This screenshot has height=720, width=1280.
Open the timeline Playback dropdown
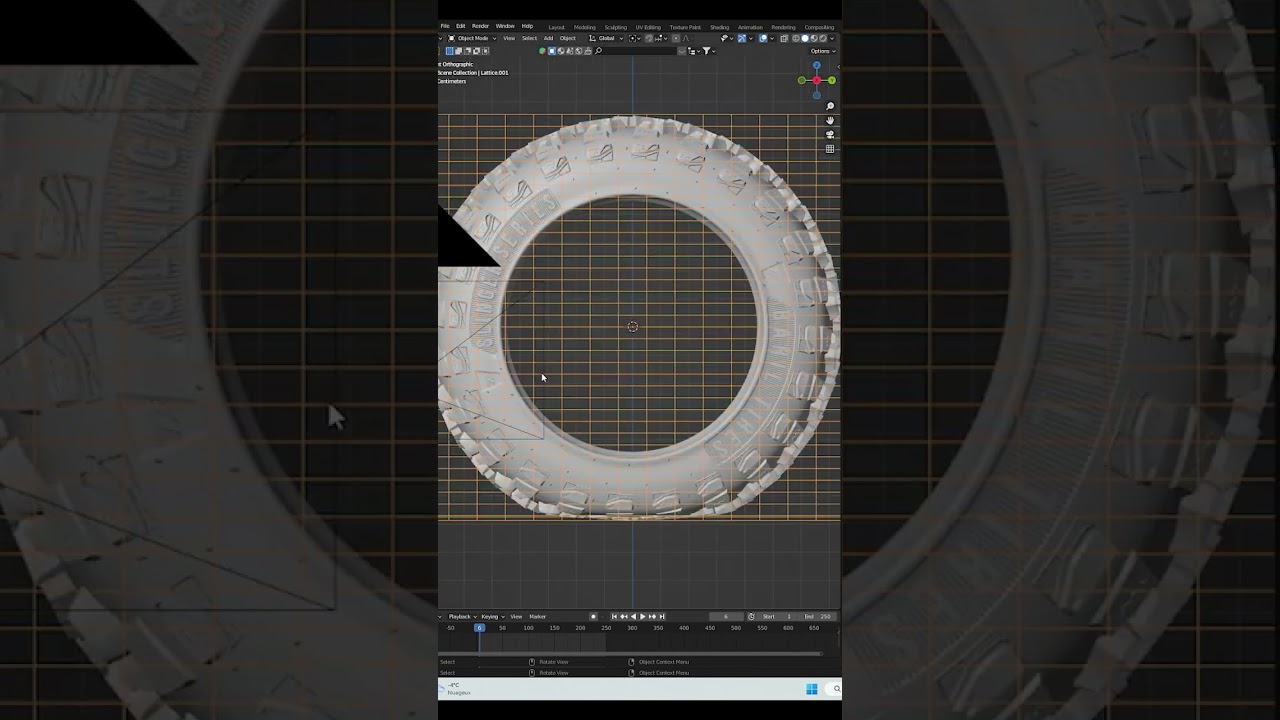coord(463,616)
